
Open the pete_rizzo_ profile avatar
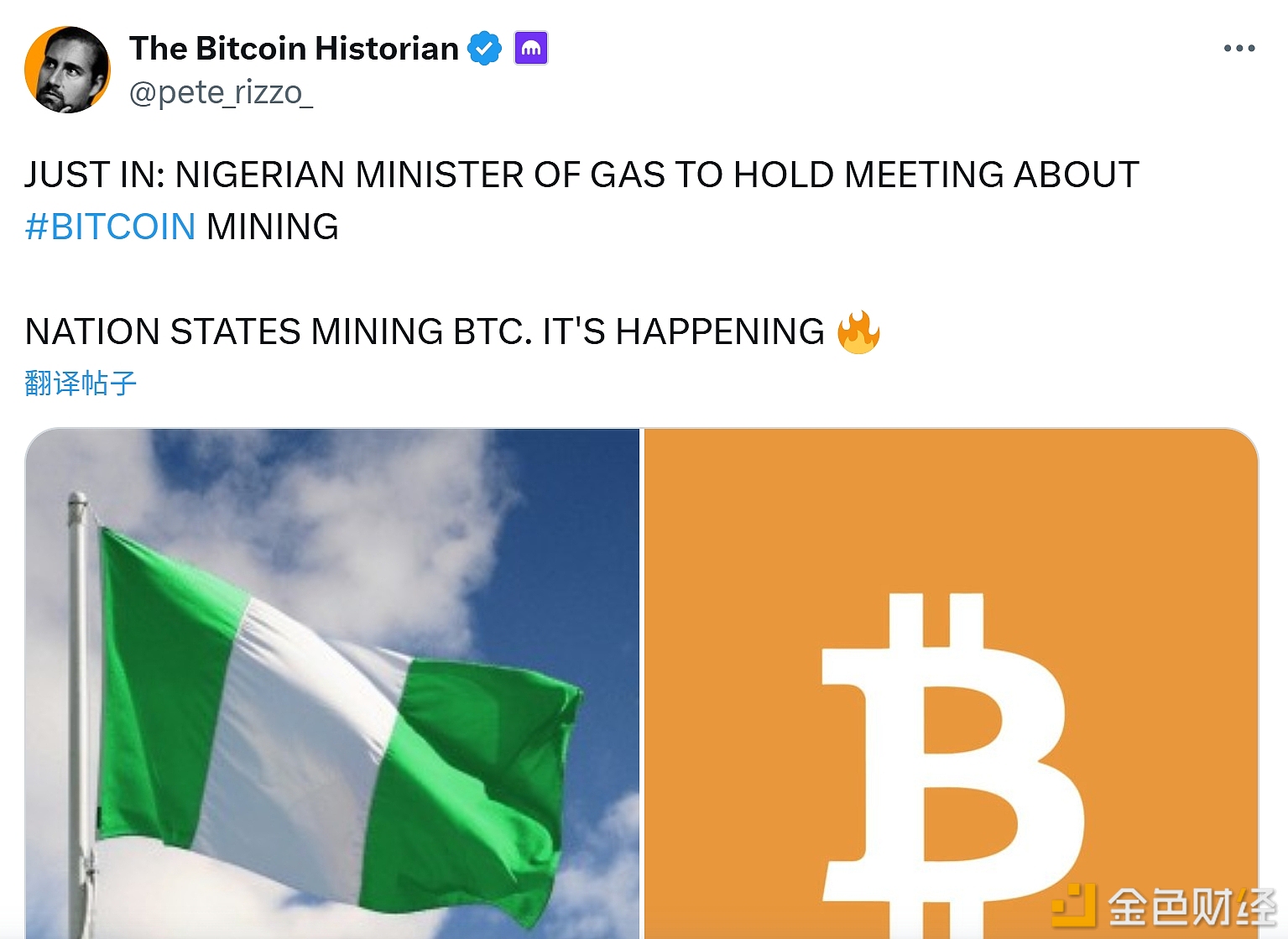(x=67, y=70)
